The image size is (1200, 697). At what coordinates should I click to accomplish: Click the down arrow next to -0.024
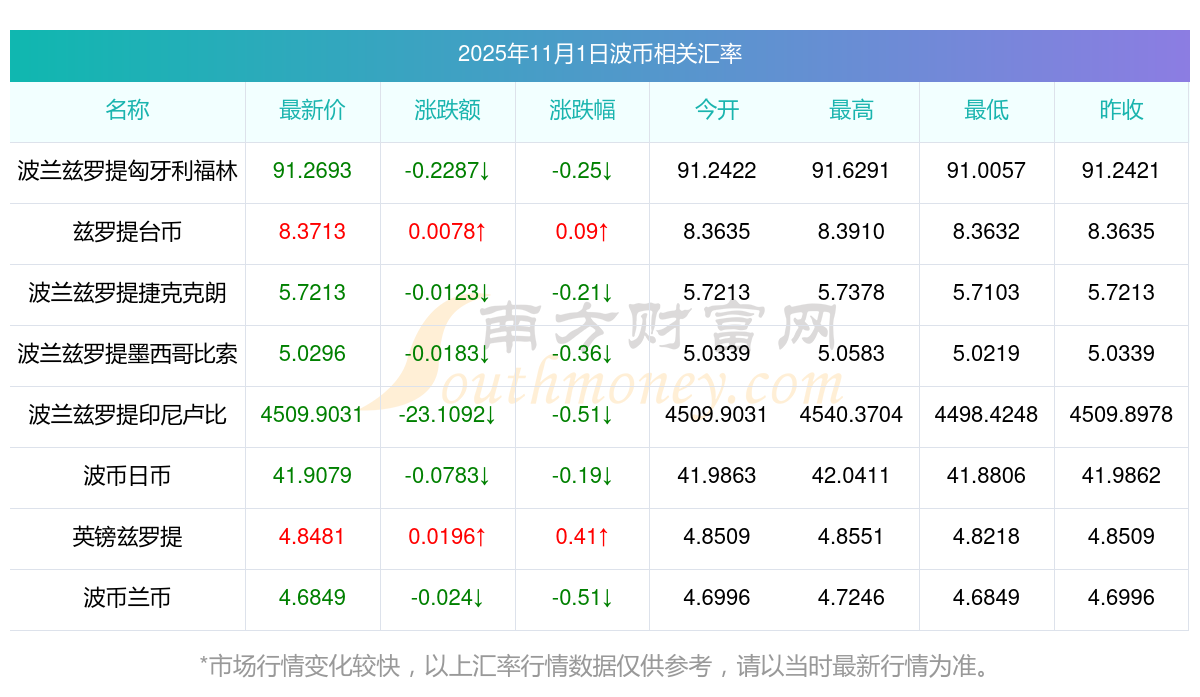tap(480, 597)
